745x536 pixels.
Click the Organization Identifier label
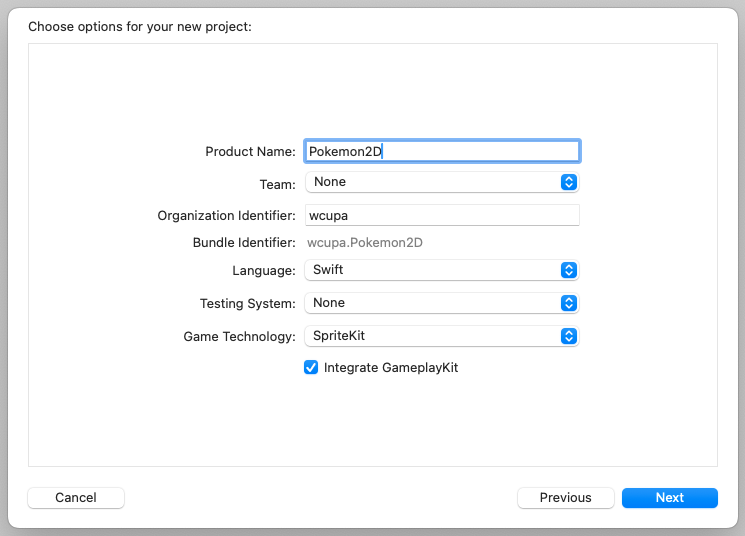(226, 216)
